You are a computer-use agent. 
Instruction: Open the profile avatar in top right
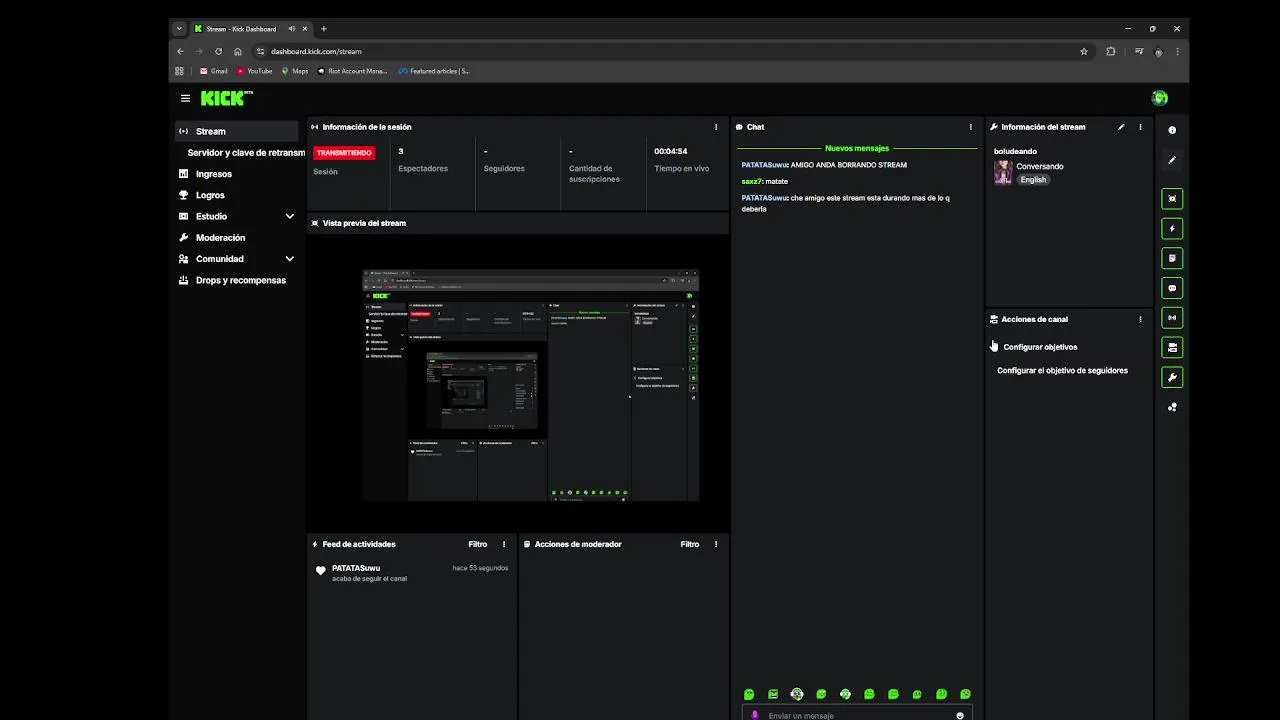1160,98
